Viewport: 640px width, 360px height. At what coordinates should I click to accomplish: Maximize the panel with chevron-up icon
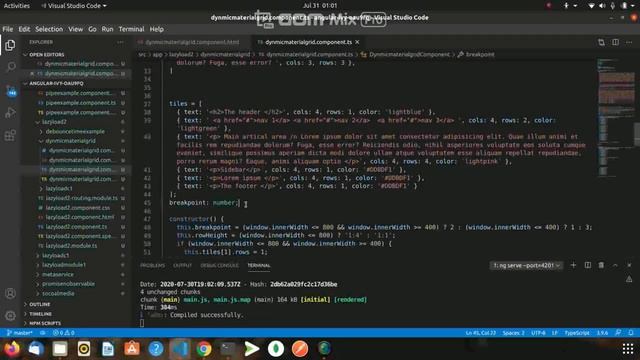pyautogui.click(x=615, y=265)
